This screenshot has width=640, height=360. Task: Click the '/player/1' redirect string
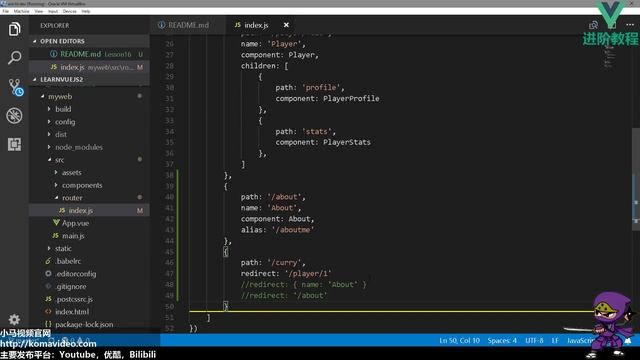[x=308, y=273]
